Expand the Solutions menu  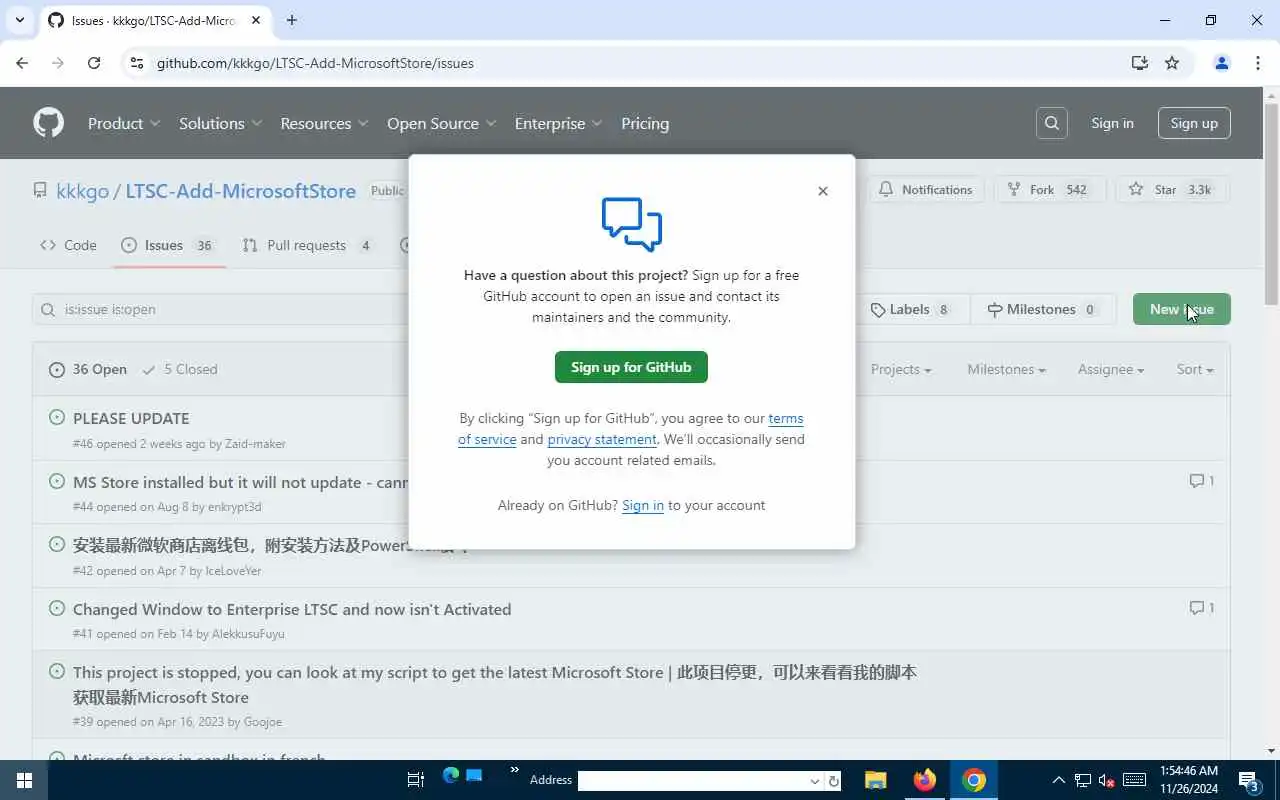click(x=220, y=123)
